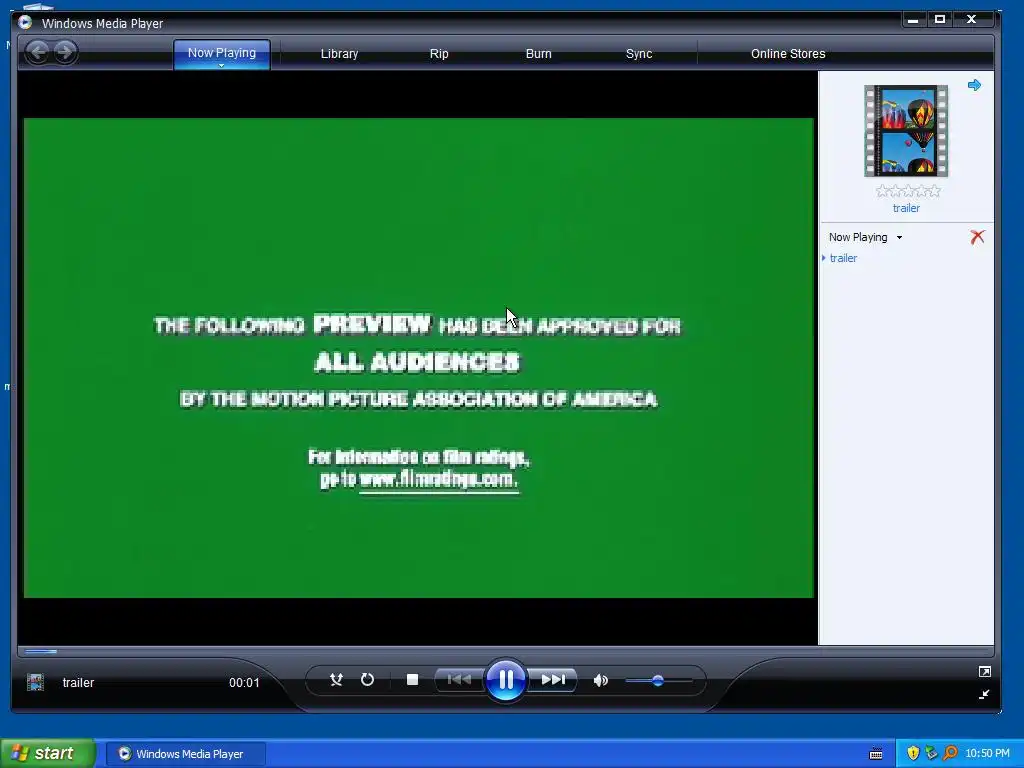
Task: Click the green video playback area
Action: point(418,358)
